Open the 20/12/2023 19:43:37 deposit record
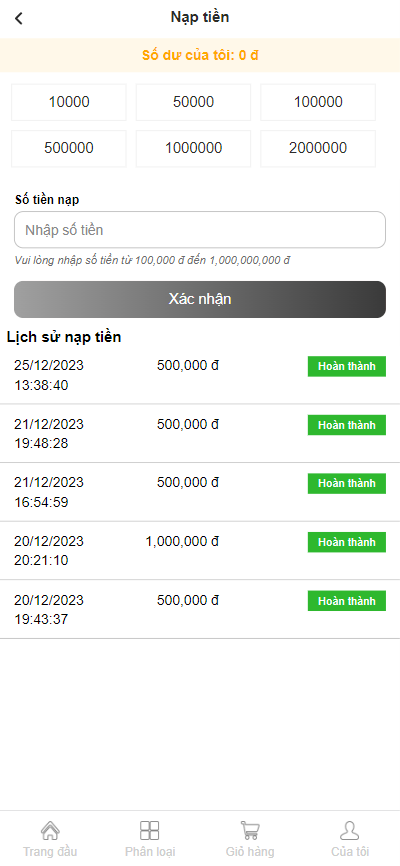This screenshot has width=400, height=866. [x=200, y=609]
